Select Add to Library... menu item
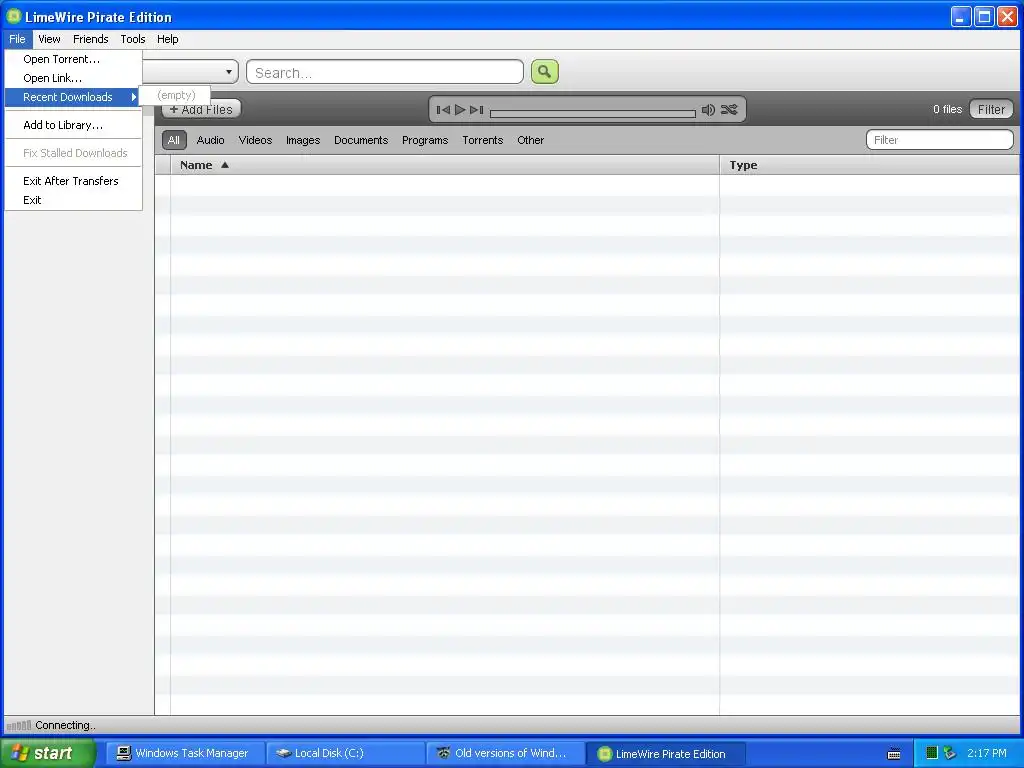Viewport: 1024px width, 768px height. coord(73,125)
